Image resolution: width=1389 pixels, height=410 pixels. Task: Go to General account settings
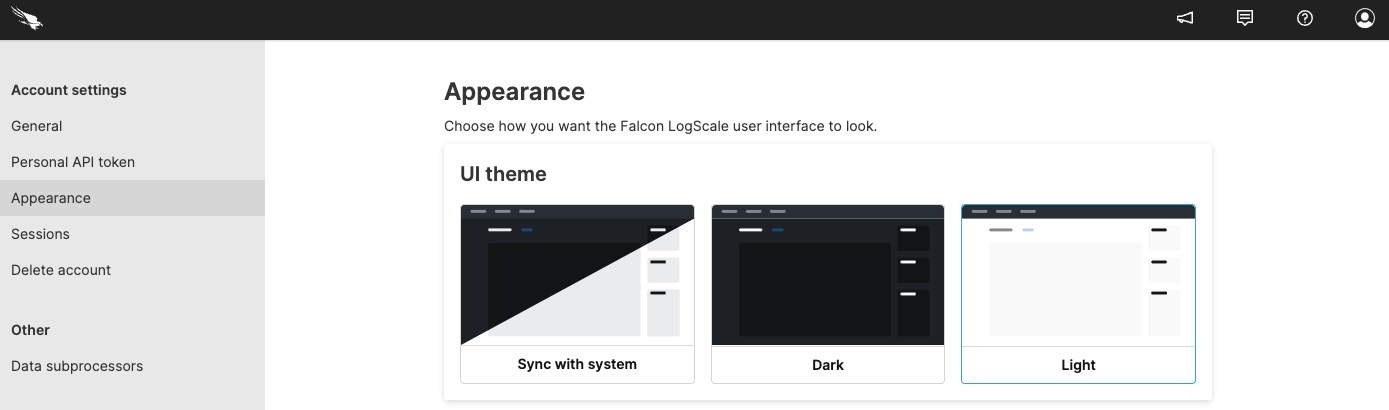37,126
